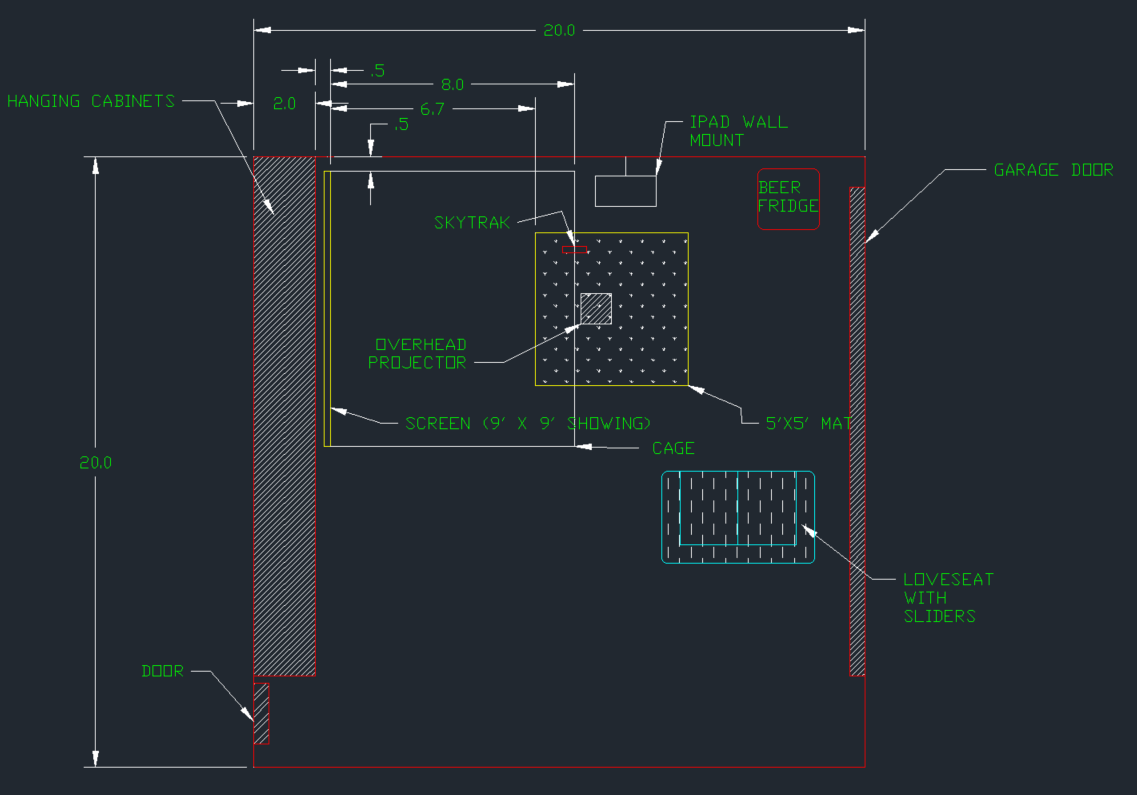Click the left 20.0 height dimension
Viewport: 1137px width, 795px height.
(x=96, y=462)
